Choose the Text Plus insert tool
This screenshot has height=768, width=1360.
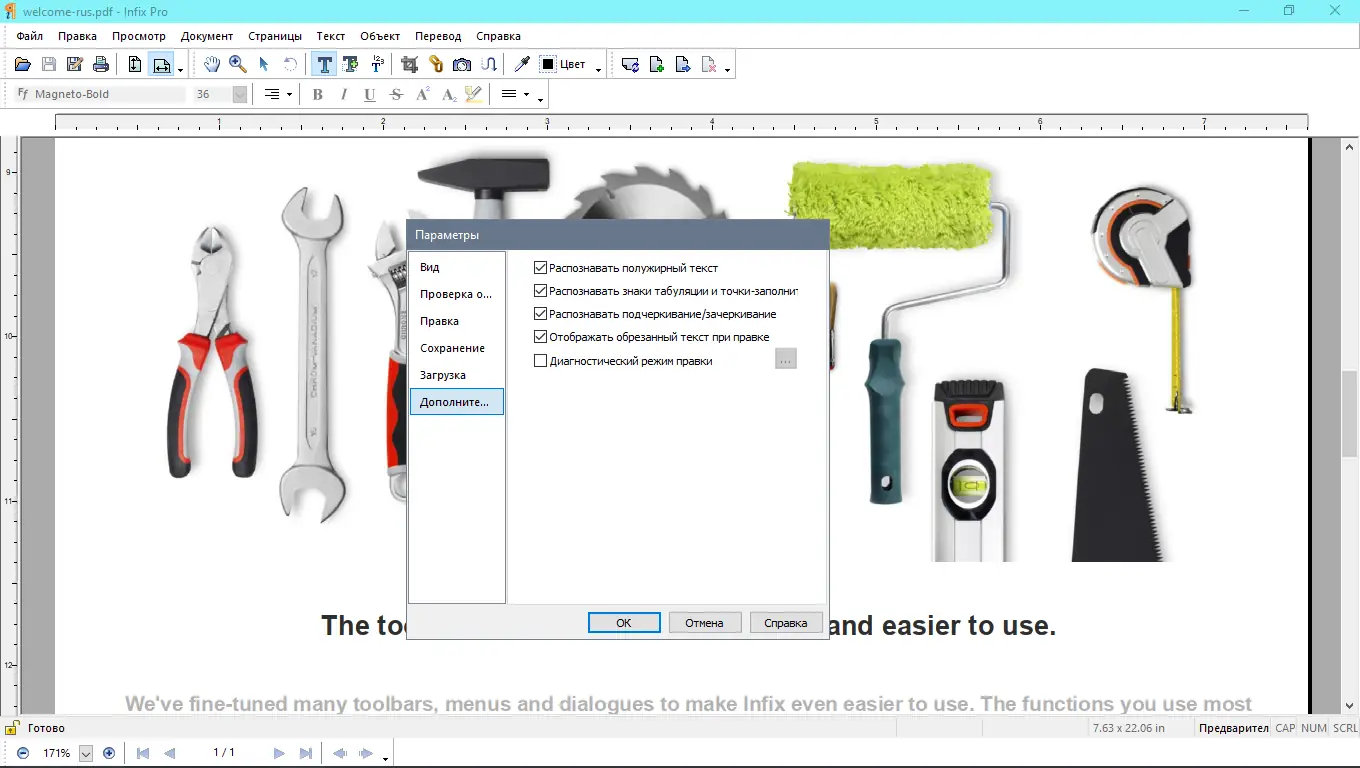tap(351, 65)
